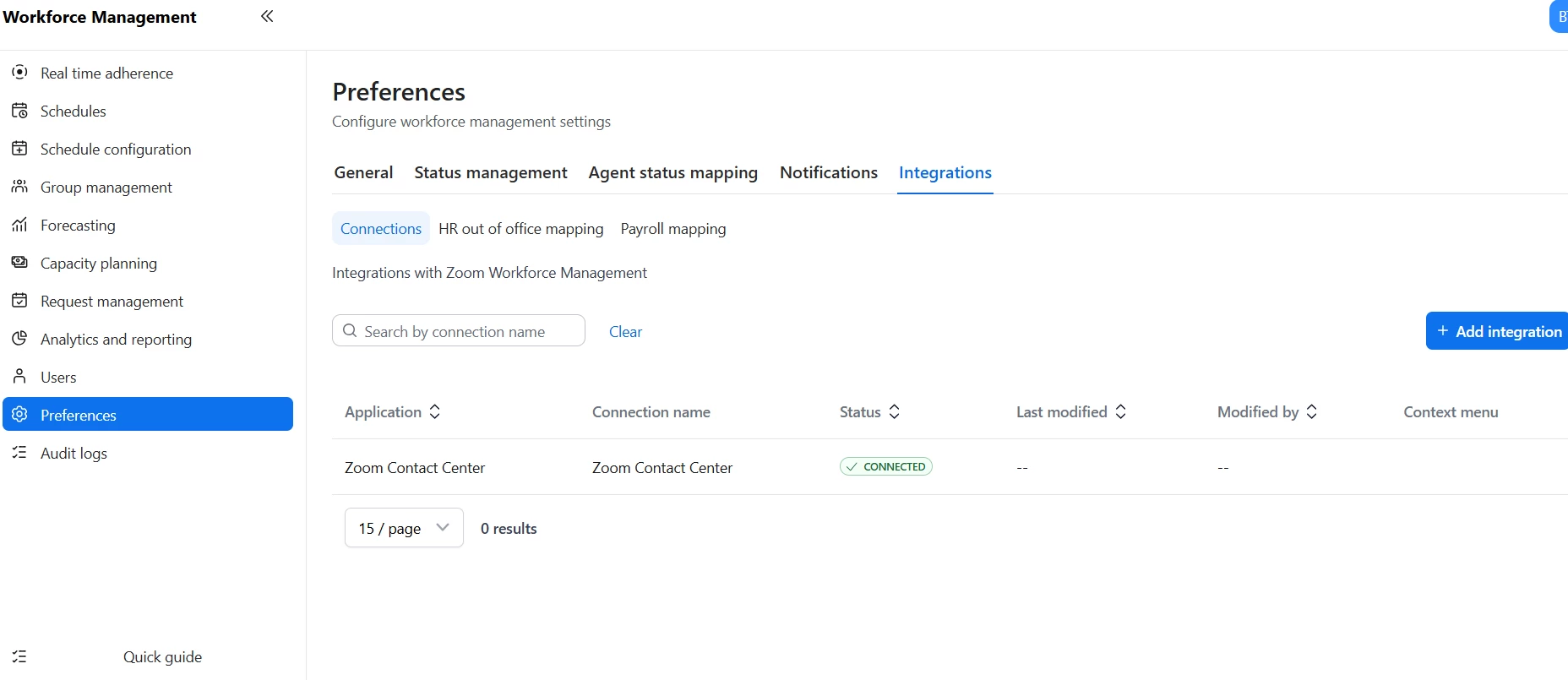The height and width of the screenshot is (680, 1568).
Task: Click the Schedule configuration icon
Action: [x=19, y=149]
